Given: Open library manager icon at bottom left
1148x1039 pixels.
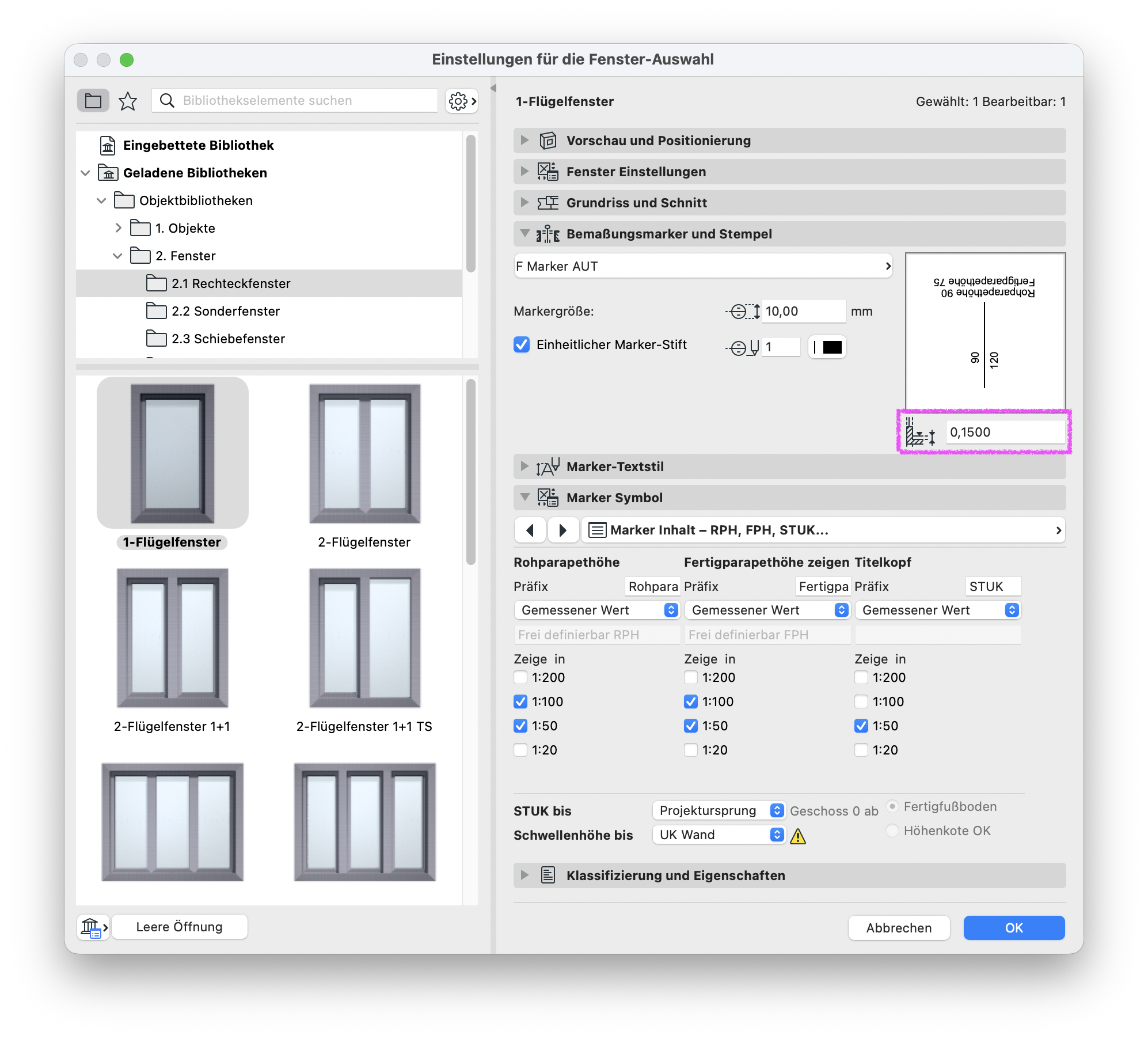Looking at the screenshot, I should click(93, 927).
